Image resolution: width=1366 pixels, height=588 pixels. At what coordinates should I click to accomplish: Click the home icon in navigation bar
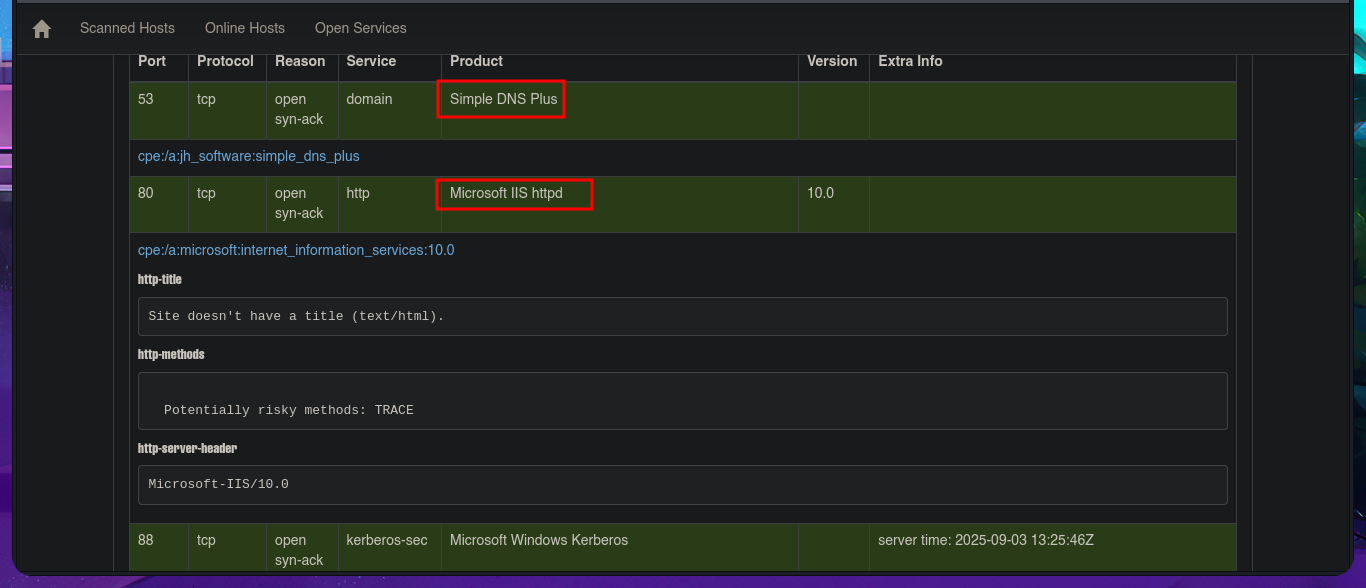pos(42,29)
